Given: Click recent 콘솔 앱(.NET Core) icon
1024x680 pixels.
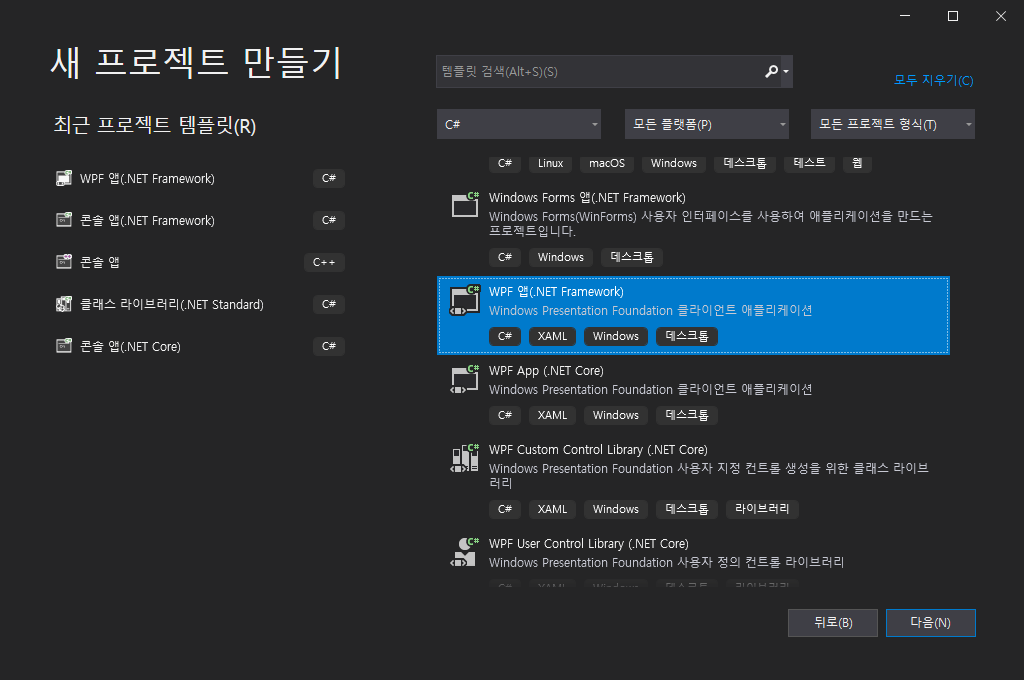Looking at the screenshot, I should [63, 346].
